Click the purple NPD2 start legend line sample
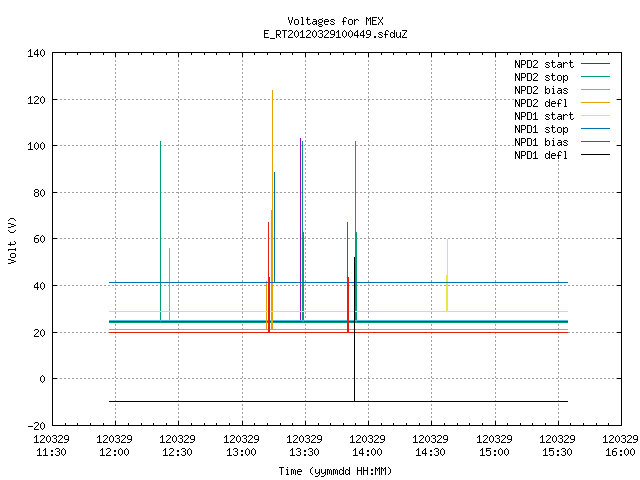Viewport: 640px width, 480px height. coord(595,64)
